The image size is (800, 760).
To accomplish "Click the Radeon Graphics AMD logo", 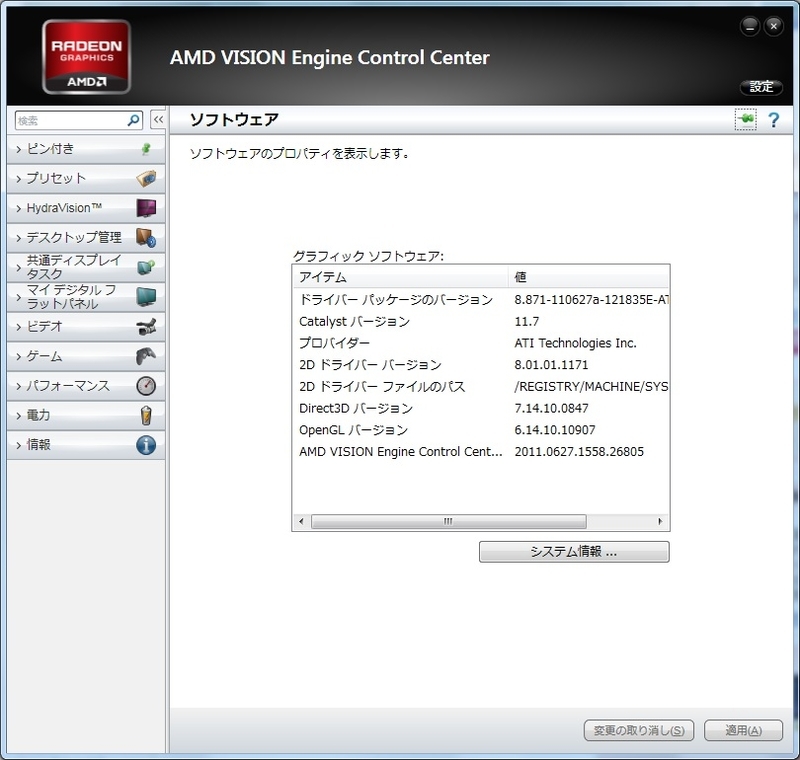I will click(x=87, y=57).
